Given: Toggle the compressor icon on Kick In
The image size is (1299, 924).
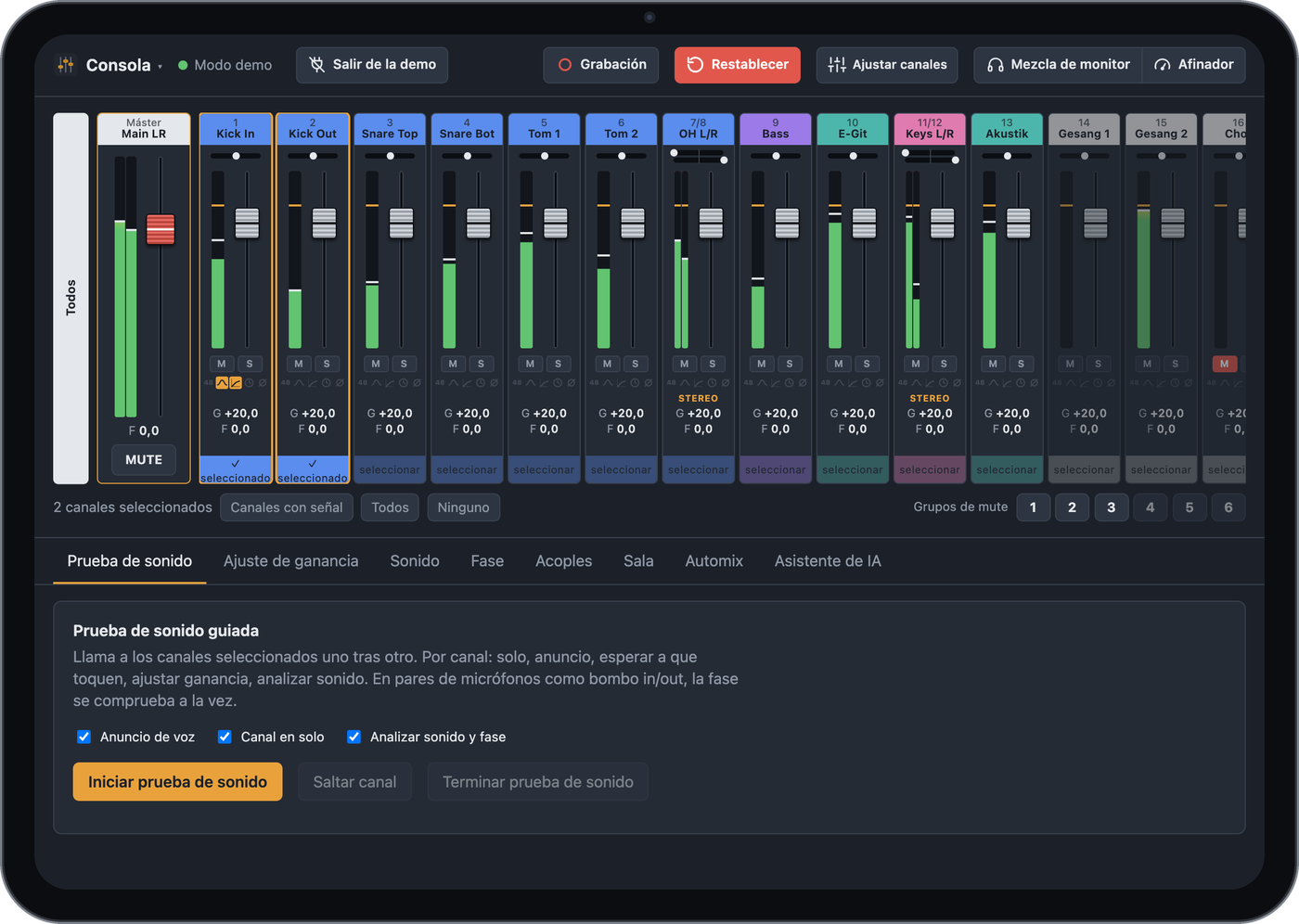Looking at the screenshot, I should tap(236, 382).
